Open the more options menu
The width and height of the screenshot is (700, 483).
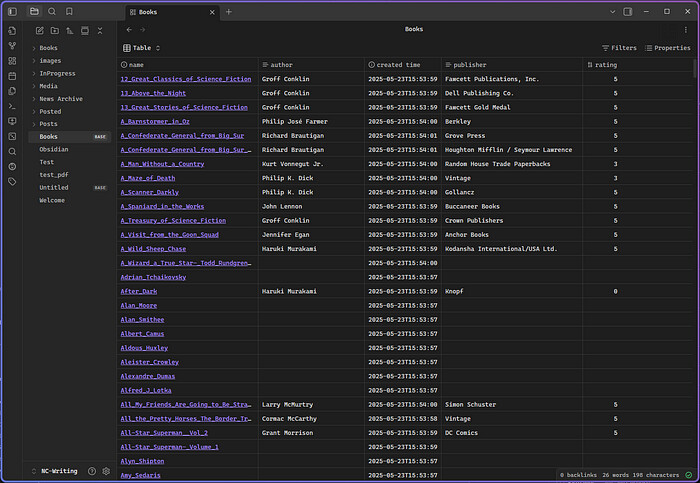pyautogui.click(x=685, y=29)
